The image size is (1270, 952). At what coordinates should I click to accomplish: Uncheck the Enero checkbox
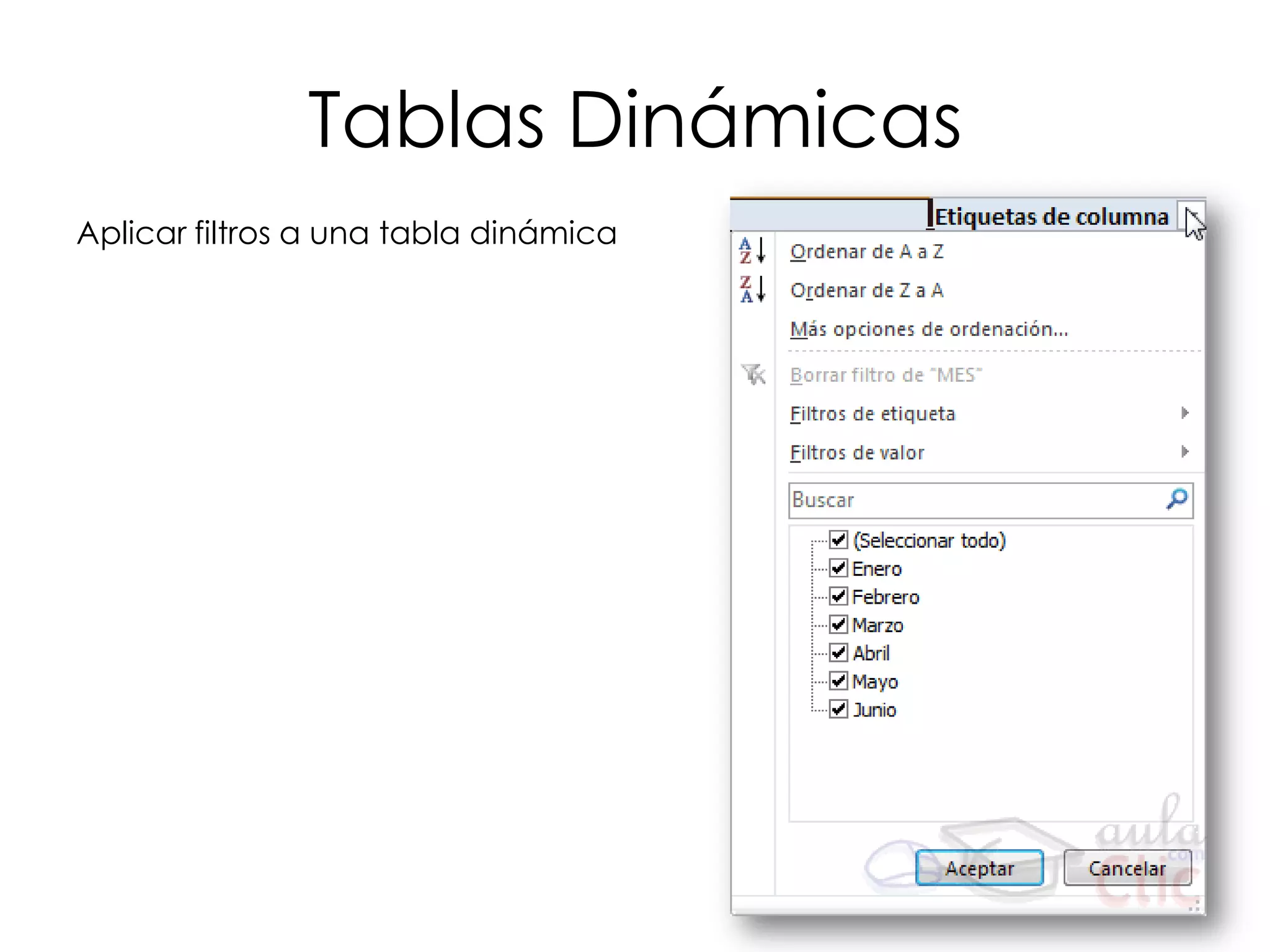(x=838, y=568)
